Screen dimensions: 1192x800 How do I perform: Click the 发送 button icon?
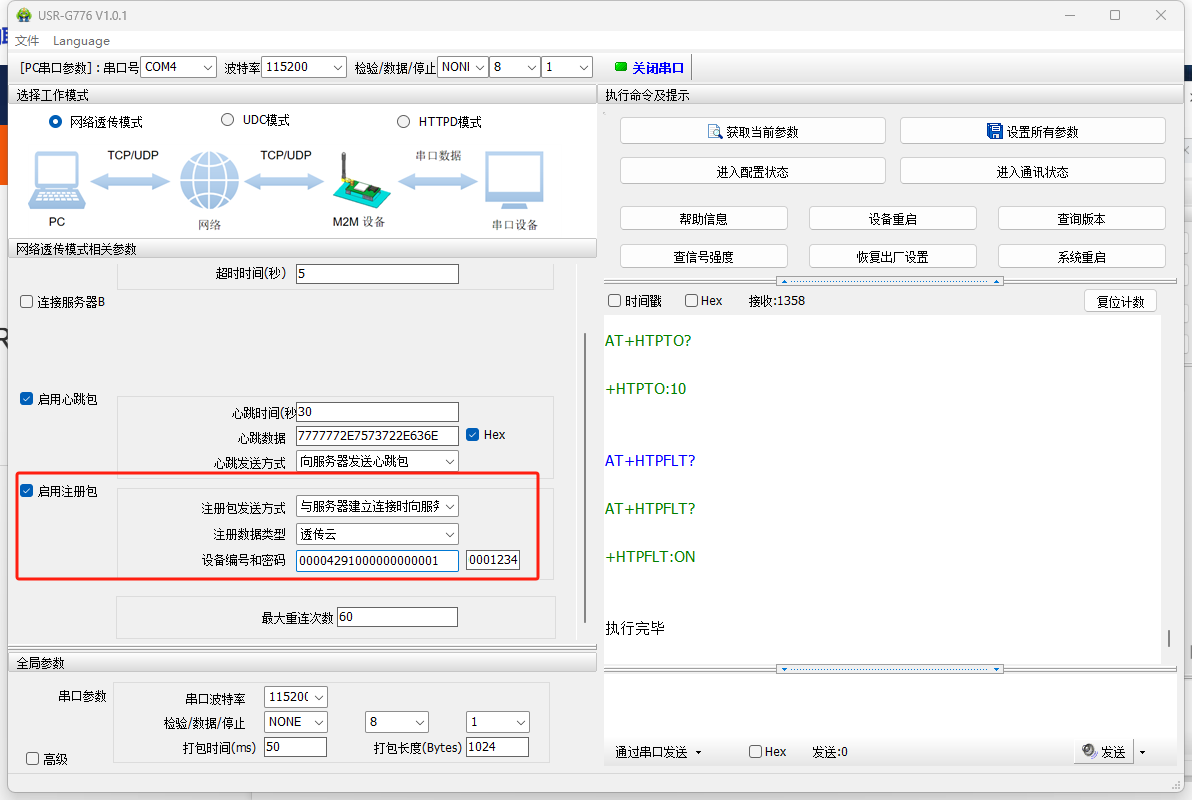1089,752
